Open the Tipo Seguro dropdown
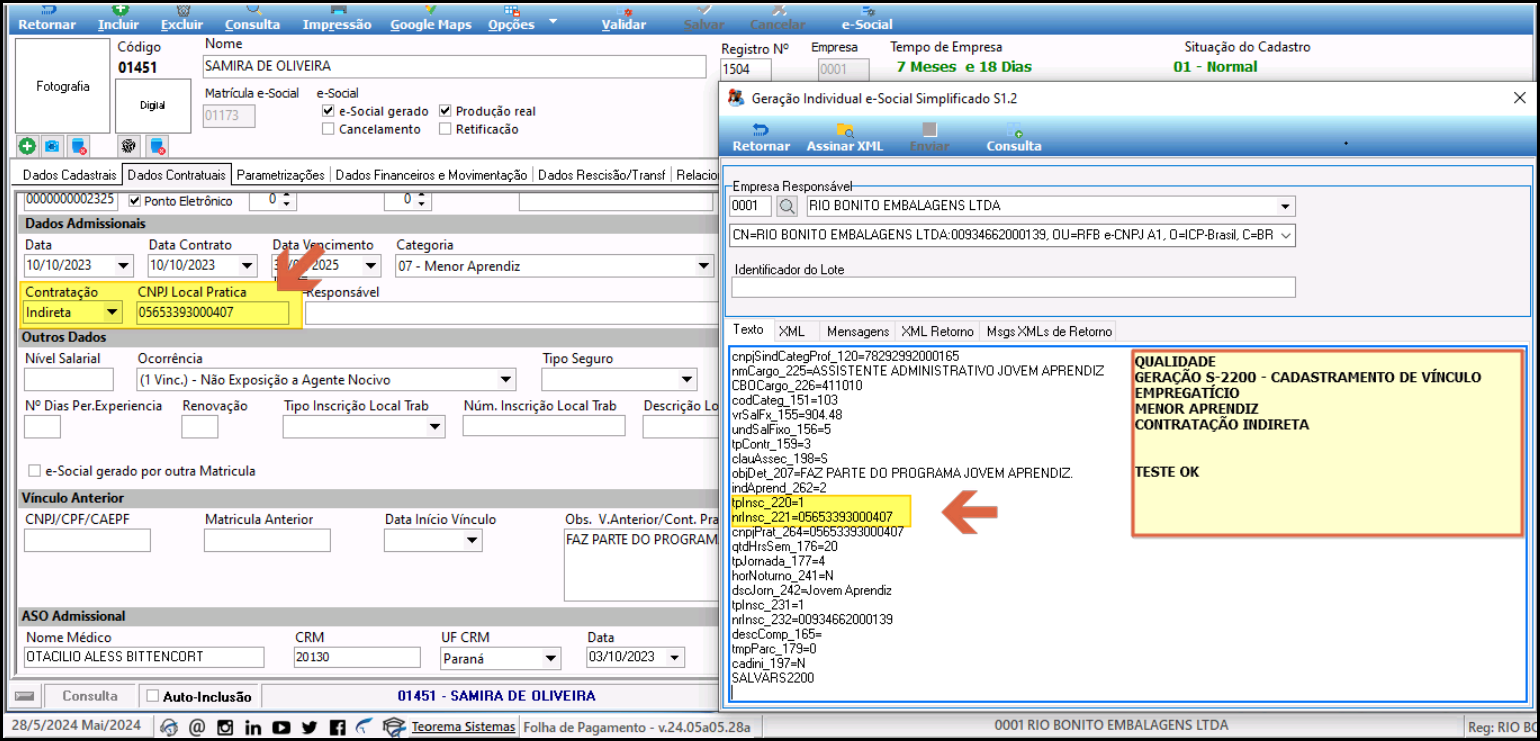 687,380
